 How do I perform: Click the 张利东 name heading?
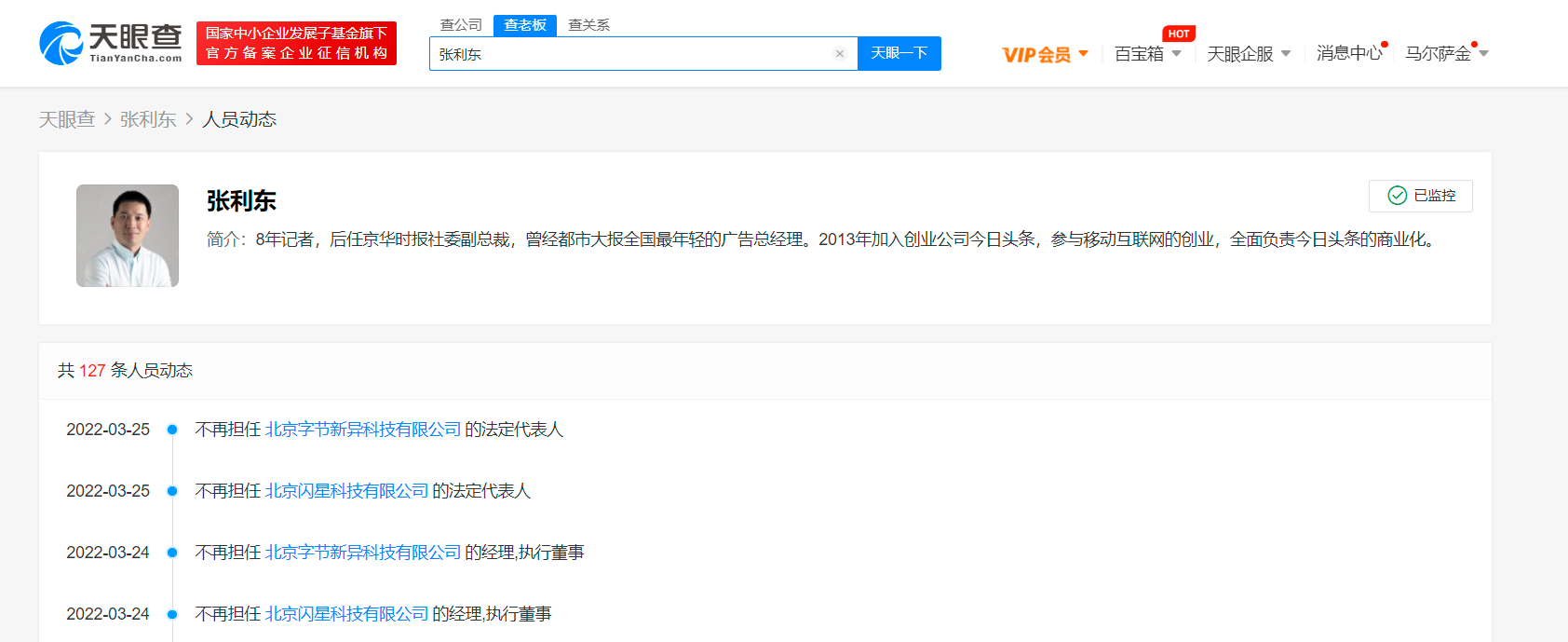click(241, 200)
